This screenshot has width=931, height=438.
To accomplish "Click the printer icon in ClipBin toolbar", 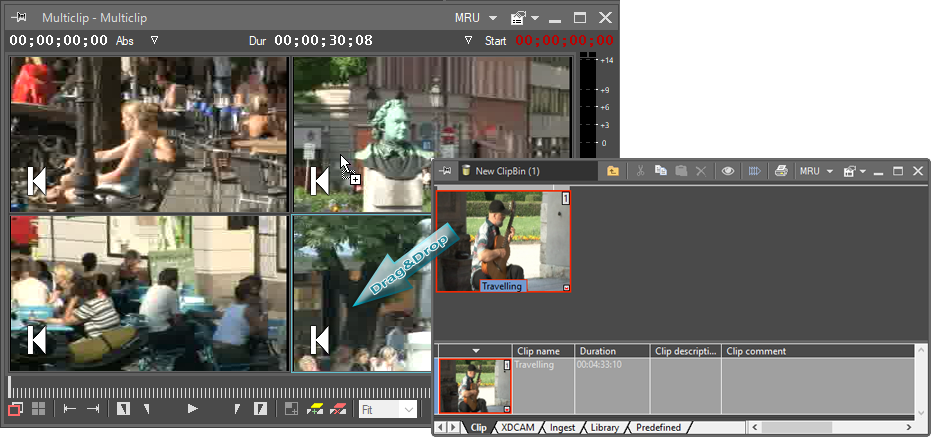I will (x=782, y=171).
